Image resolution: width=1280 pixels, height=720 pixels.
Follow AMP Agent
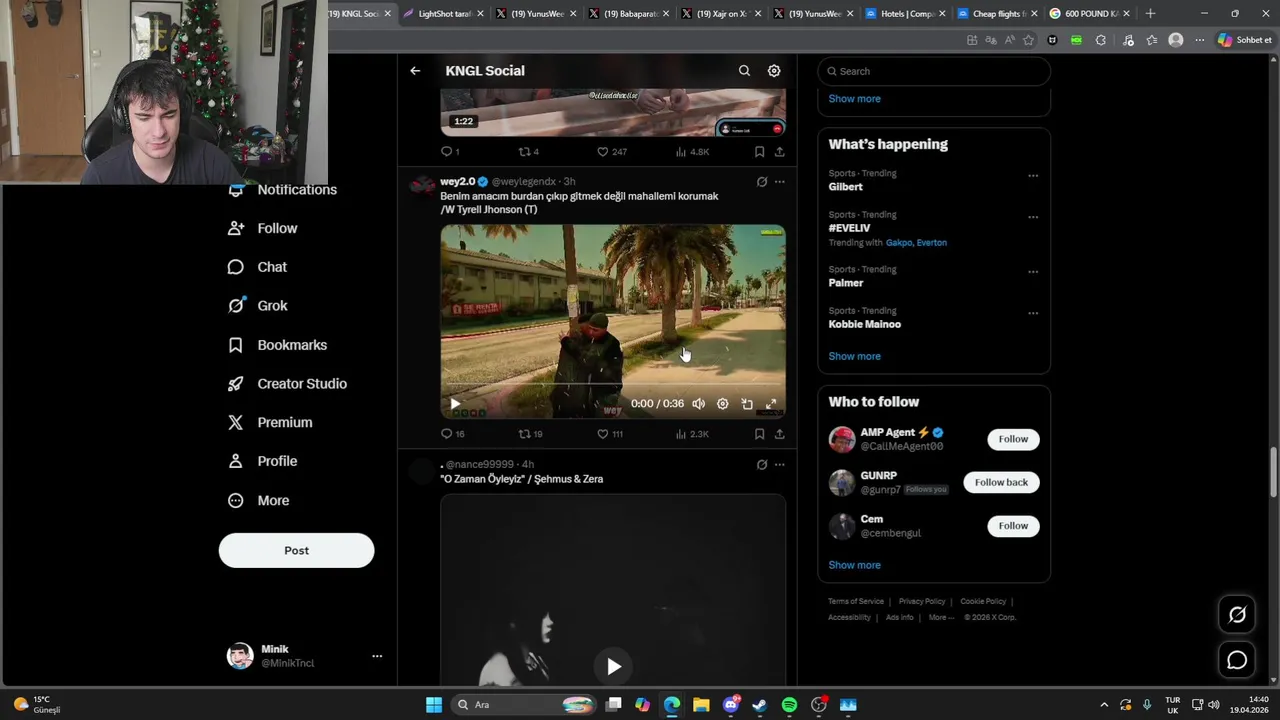1013,439
